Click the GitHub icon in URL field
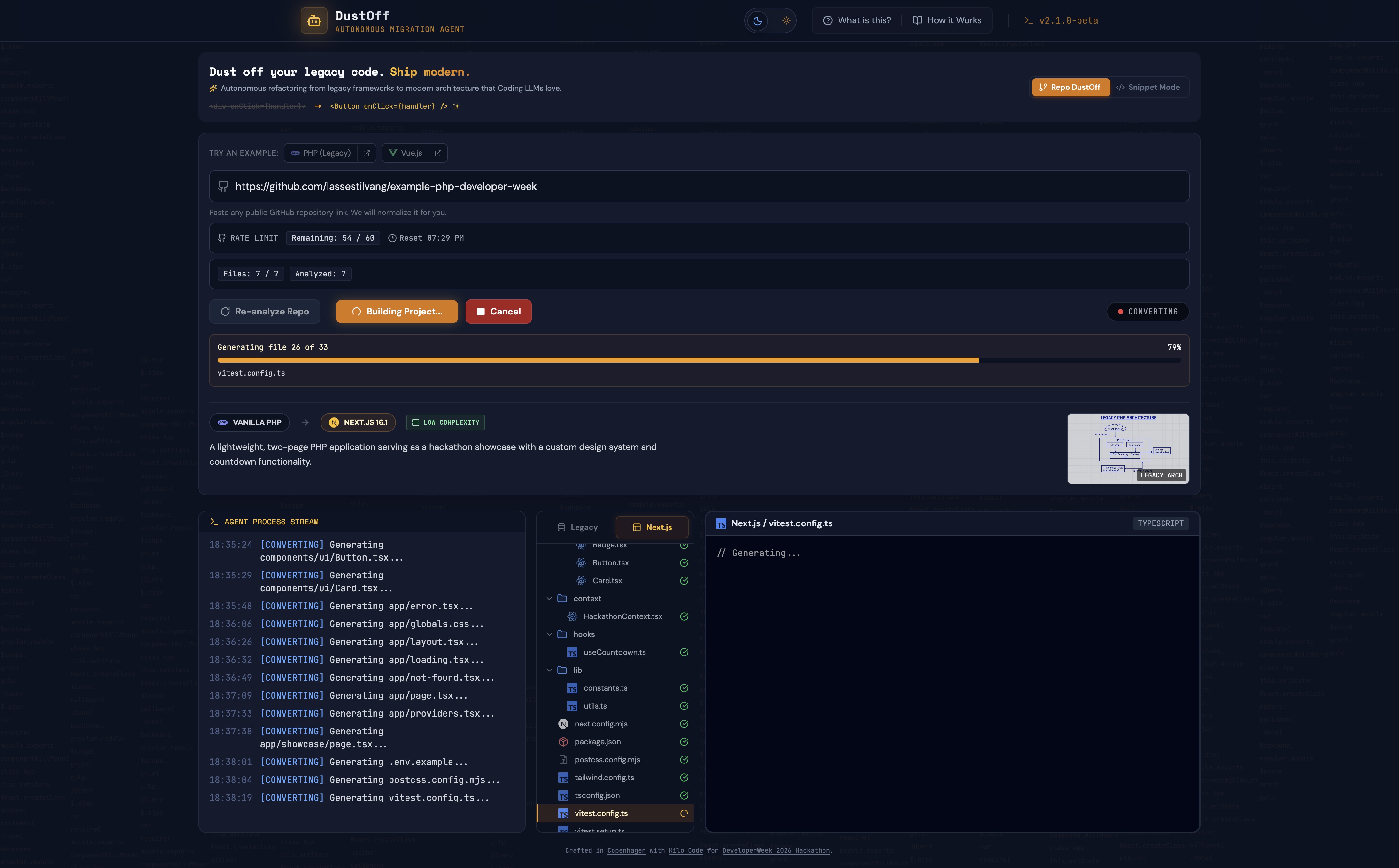Viewport: 1399px width, 868px height. tap(223, 186)
